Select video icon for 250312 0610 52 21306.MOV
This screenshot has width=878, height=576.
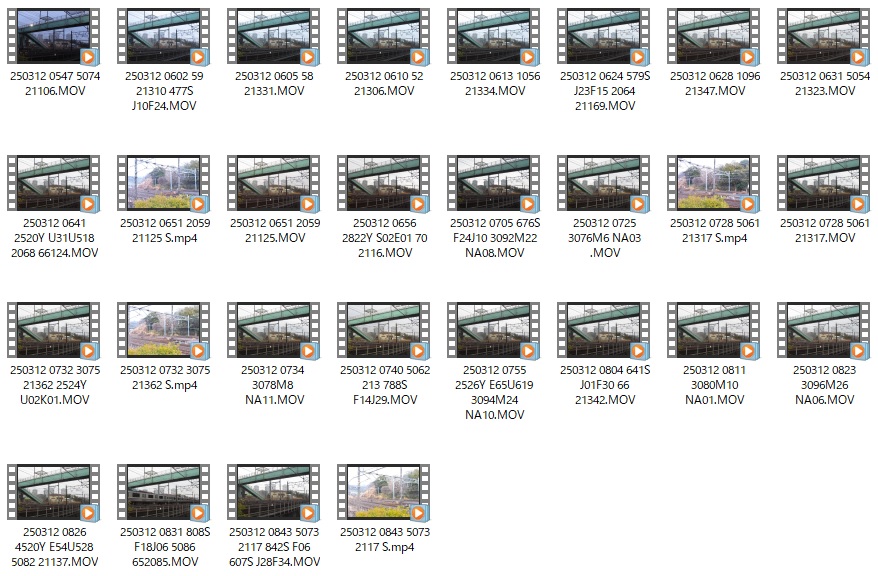(x=384, y=36)
